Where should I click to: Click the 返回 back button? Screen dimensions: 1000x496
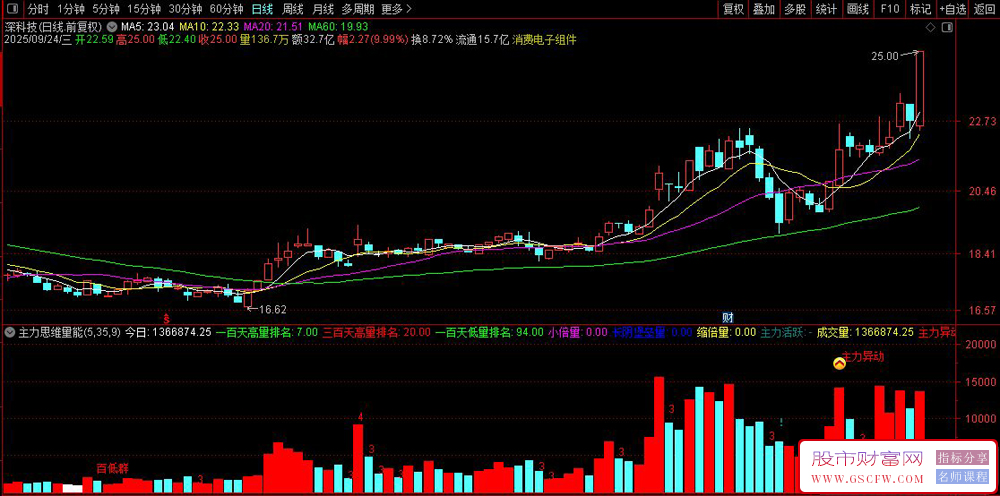[985, 9]
